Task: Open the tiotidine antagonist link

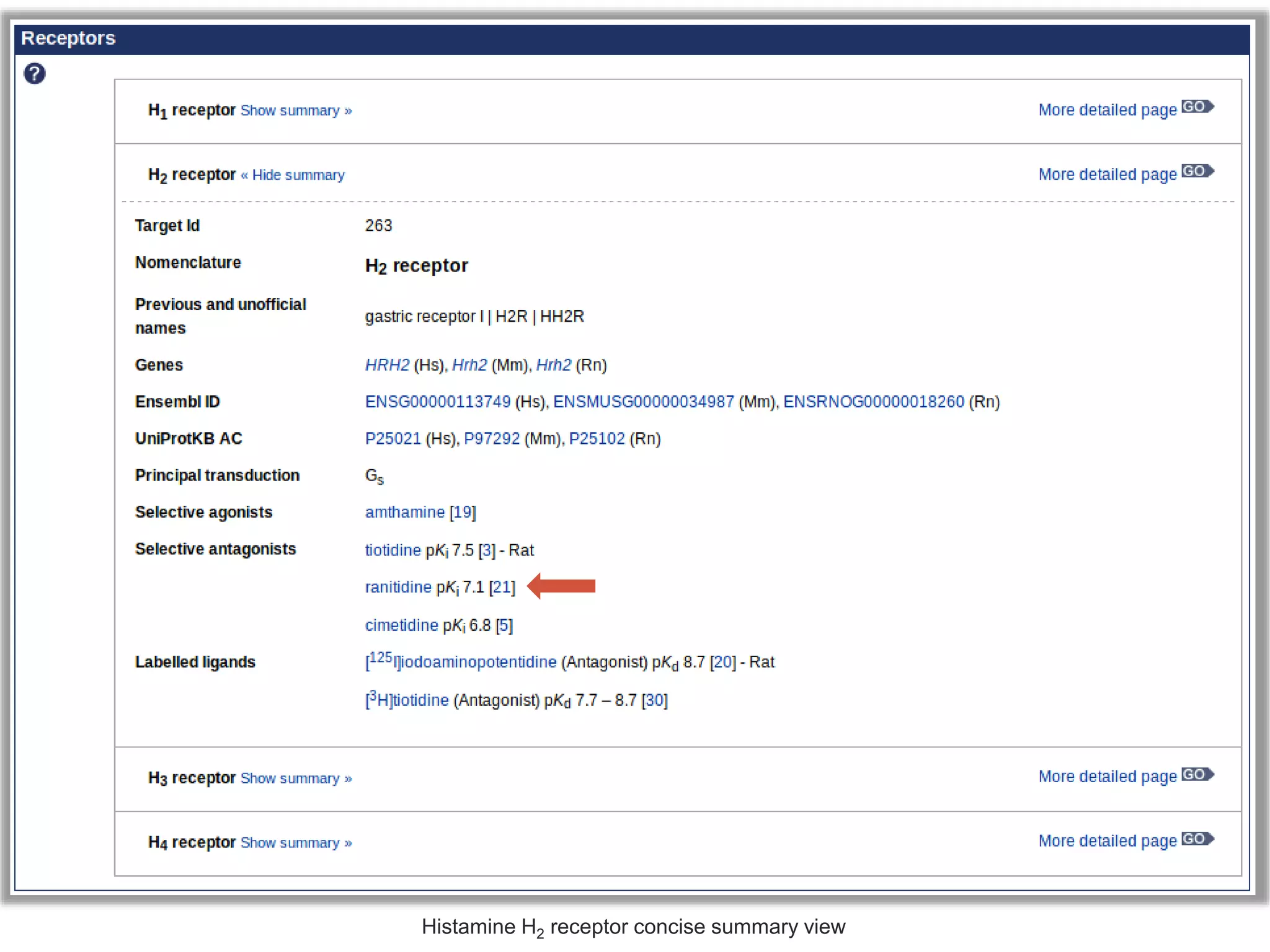Action: pyautogui.click(x=393, y=550)
